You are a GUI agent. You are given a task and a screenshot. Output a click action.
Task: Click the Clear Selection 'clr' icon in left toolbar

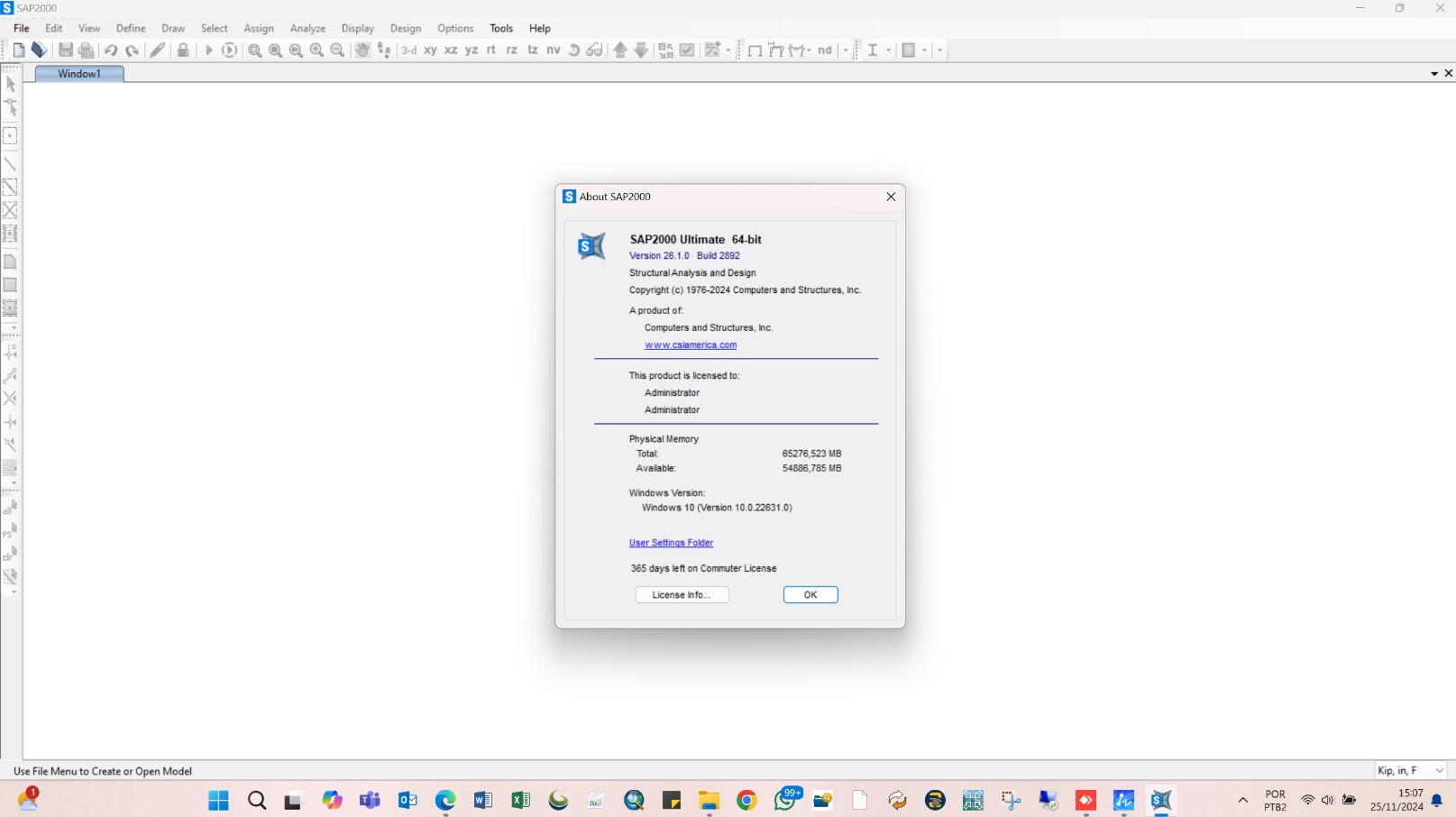pos(11,554)
